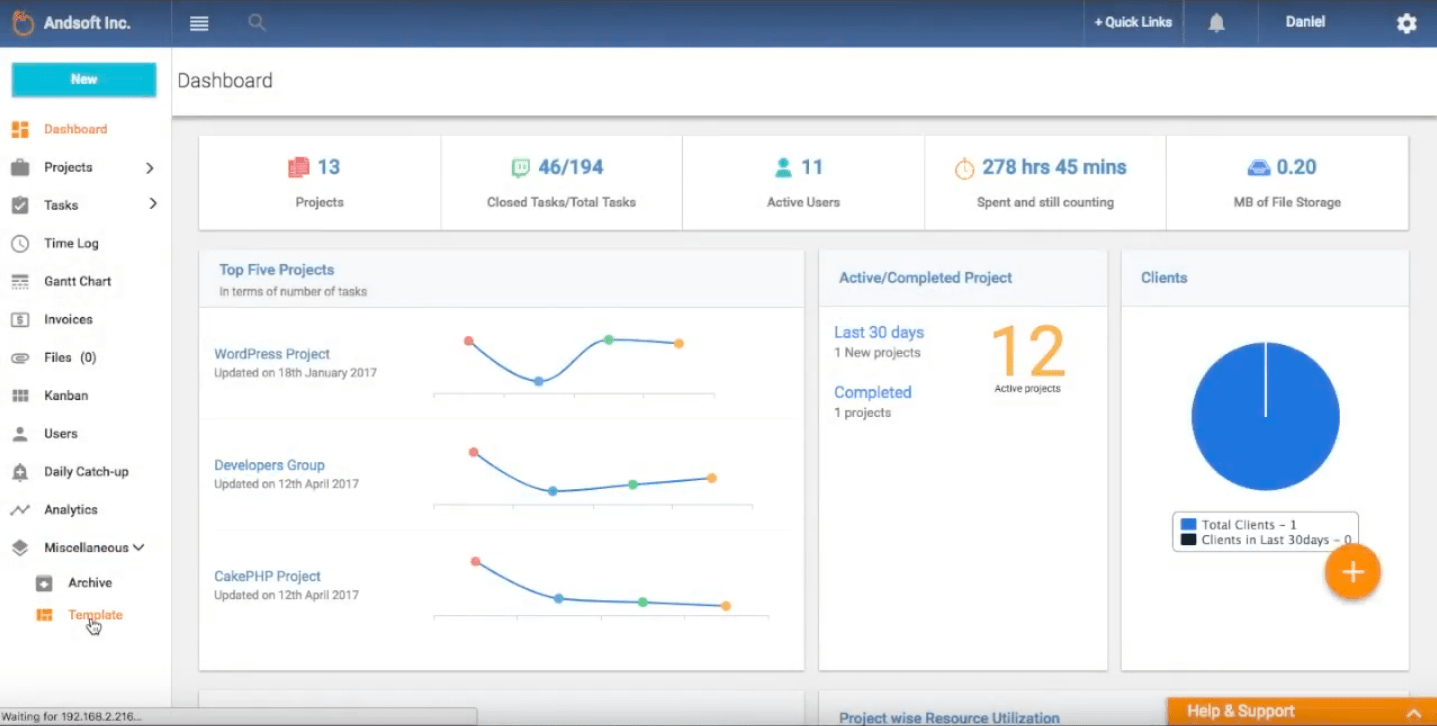
Task: Click the Tasks checkmark icon
Action: [20, 205]
